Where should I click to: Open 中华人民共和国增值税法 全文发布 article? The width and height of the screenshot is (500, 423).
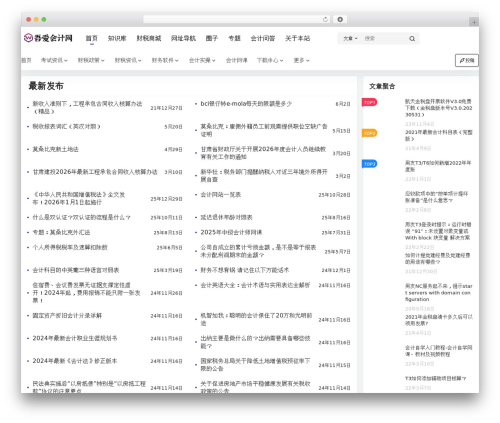pyautogui.click(x=79, y=198)
